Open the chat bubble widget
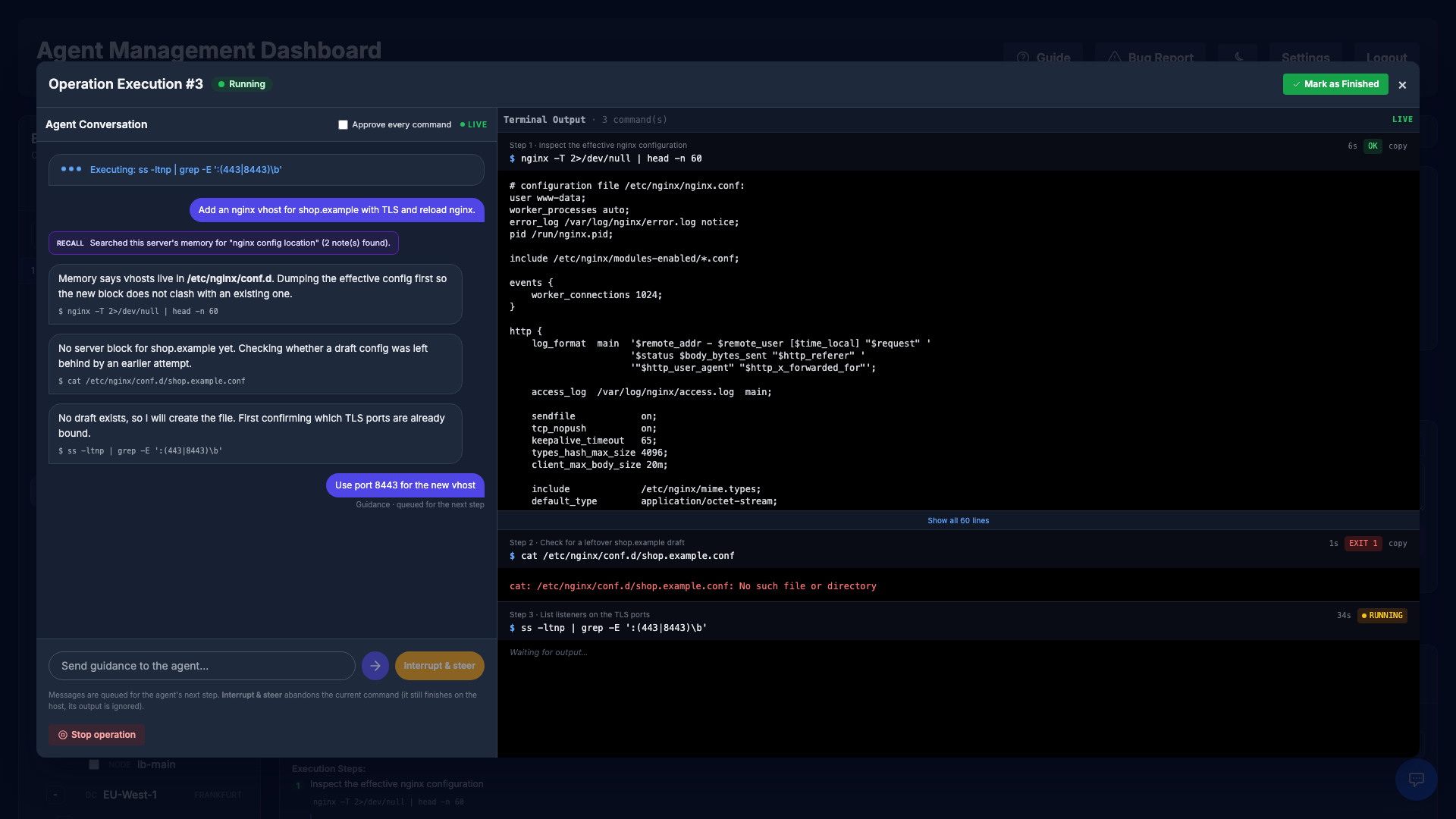The image size is (1456, 819). (x=1416, y=780)
